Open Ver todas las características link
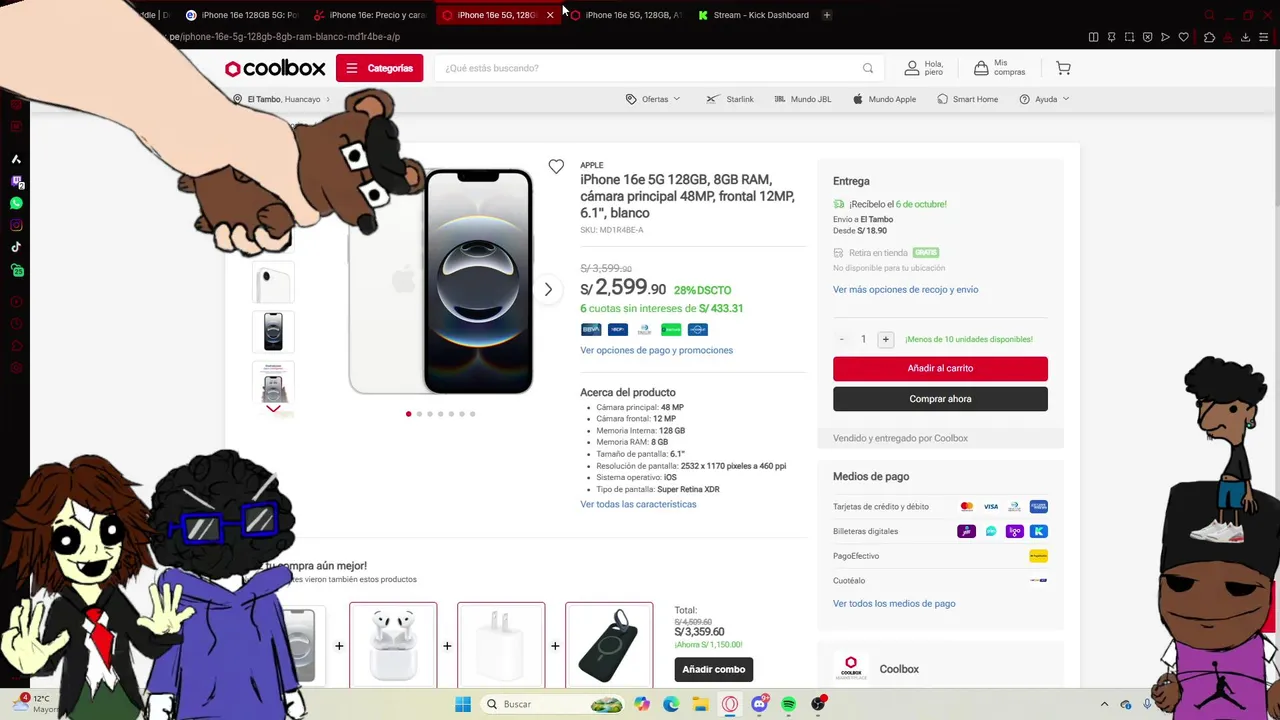 click(638, 504)
